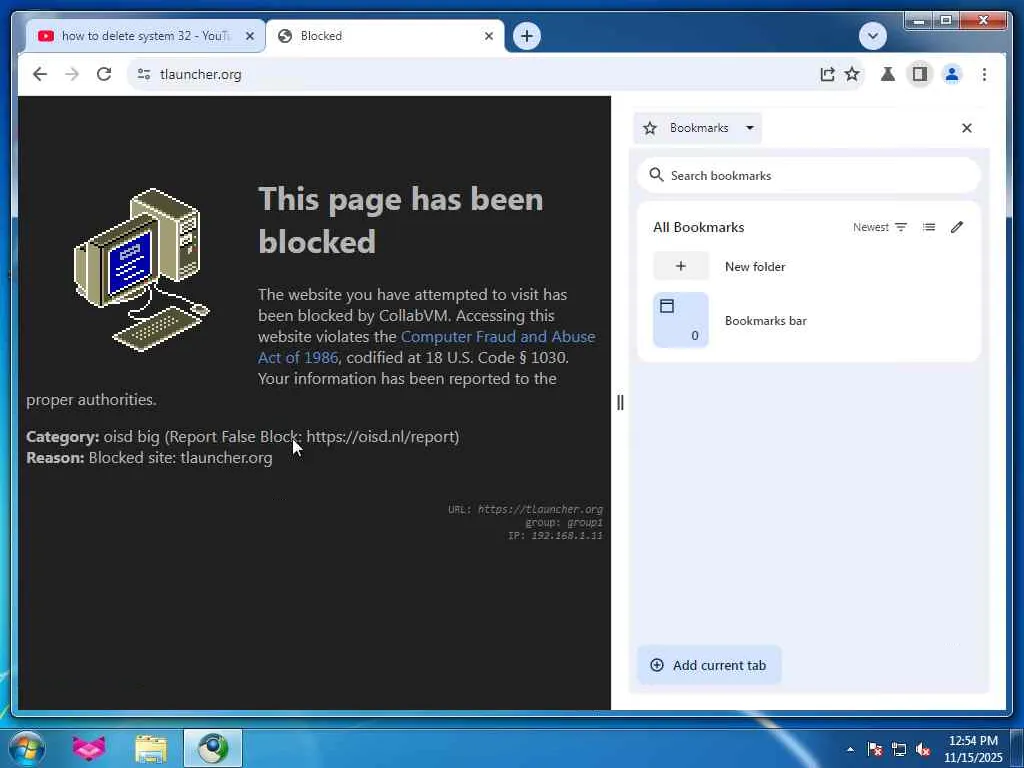Click the browser icon on the taskbar
This screenshot has width=1024, height=768.
coord(213,748)
